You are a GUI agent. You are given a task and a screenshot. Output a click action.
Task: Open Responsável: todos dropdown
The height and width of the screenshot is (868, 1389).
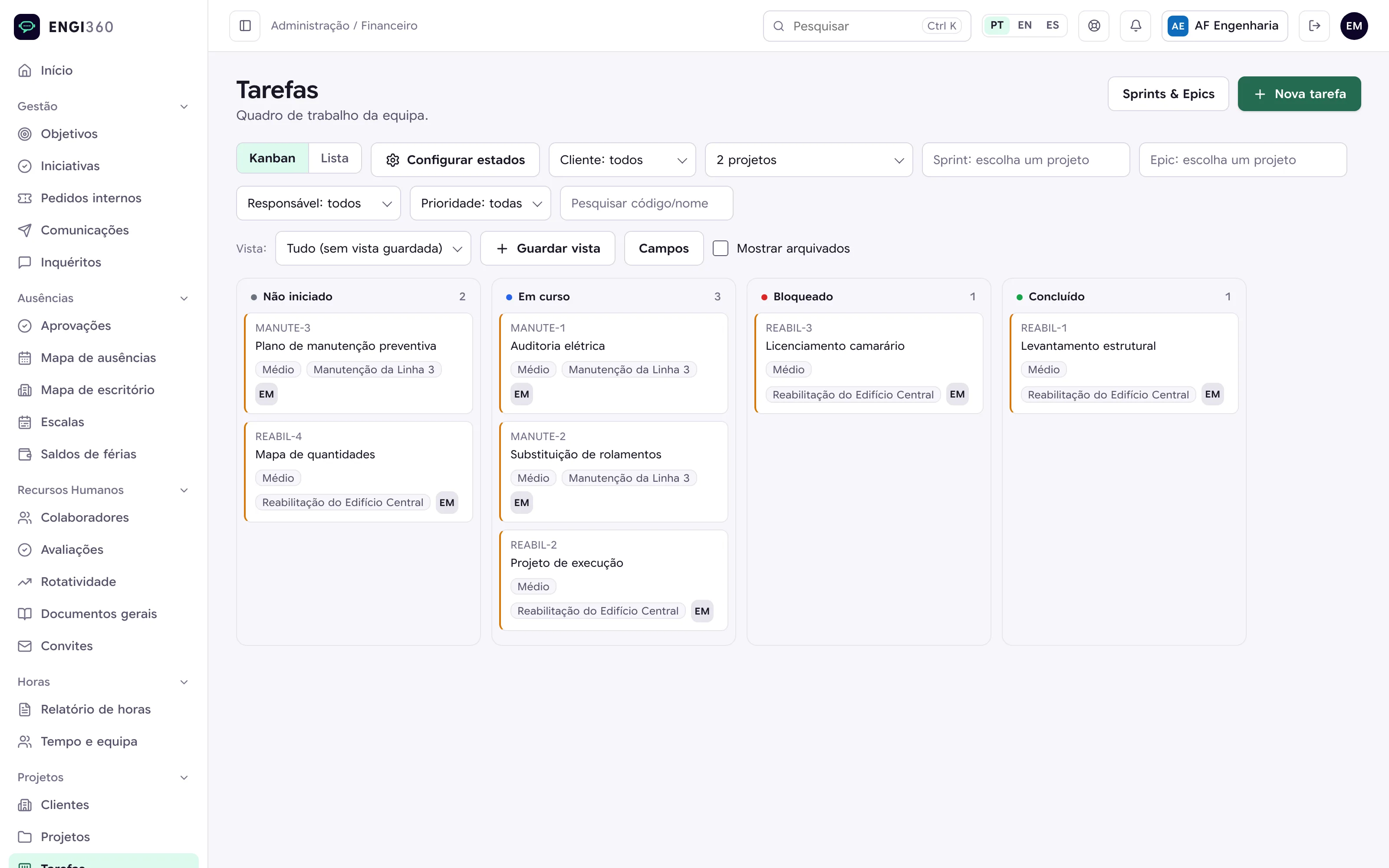click(x=319, y=203)
